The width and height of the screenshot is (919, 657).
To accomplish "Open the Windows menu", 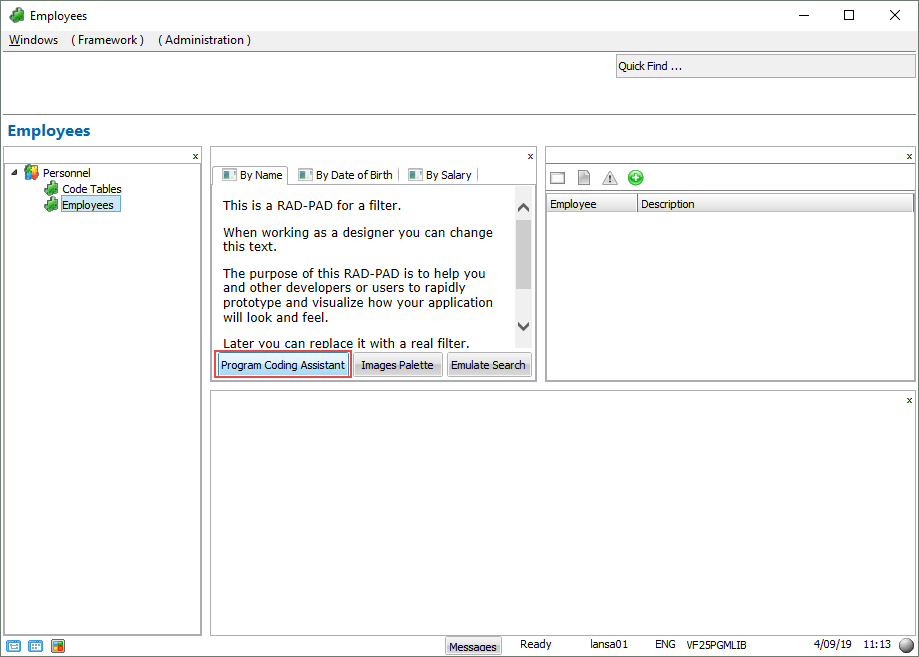I will pos(33,40).
